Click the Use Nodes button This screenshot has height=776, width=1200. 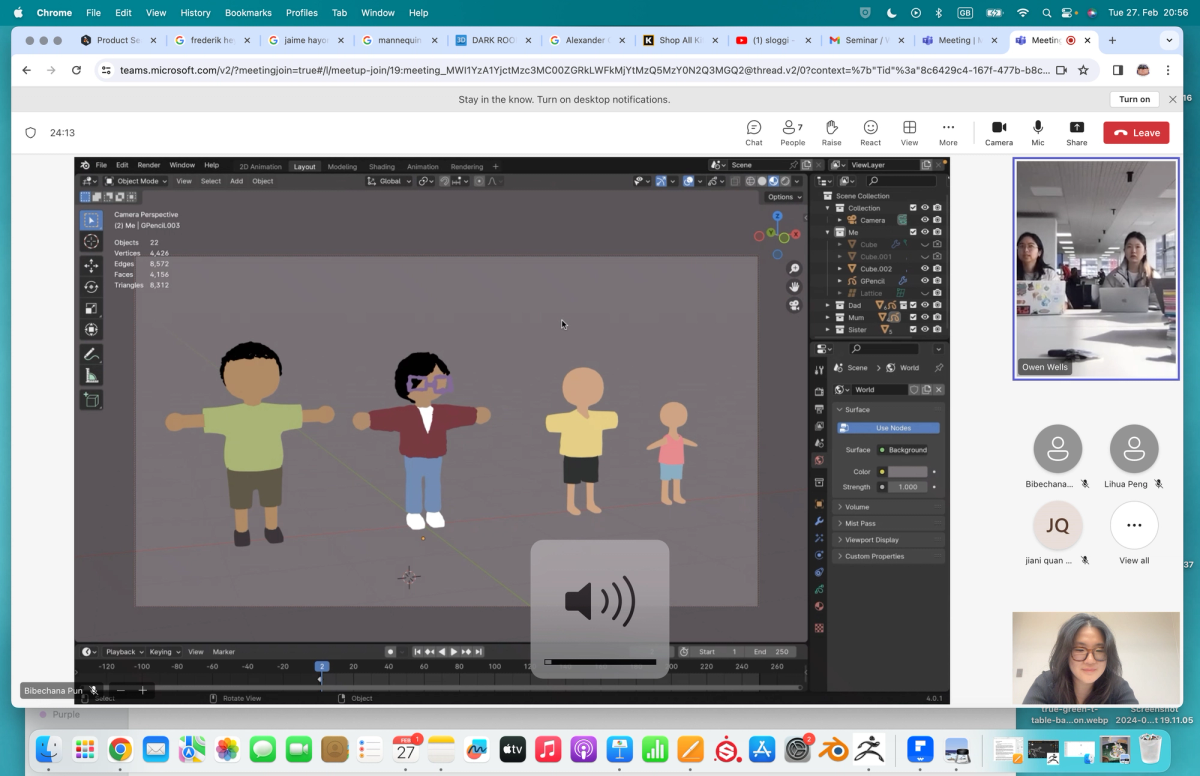(888, 428)
